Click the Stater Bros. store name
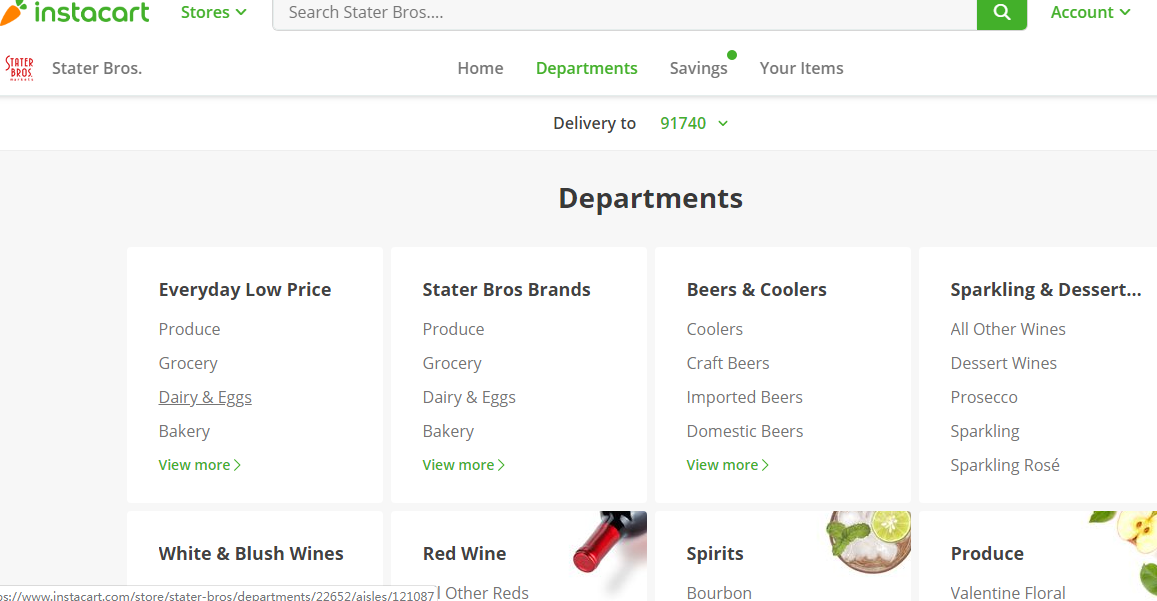This screenshot has width=1157, height=601. [97, 68]
